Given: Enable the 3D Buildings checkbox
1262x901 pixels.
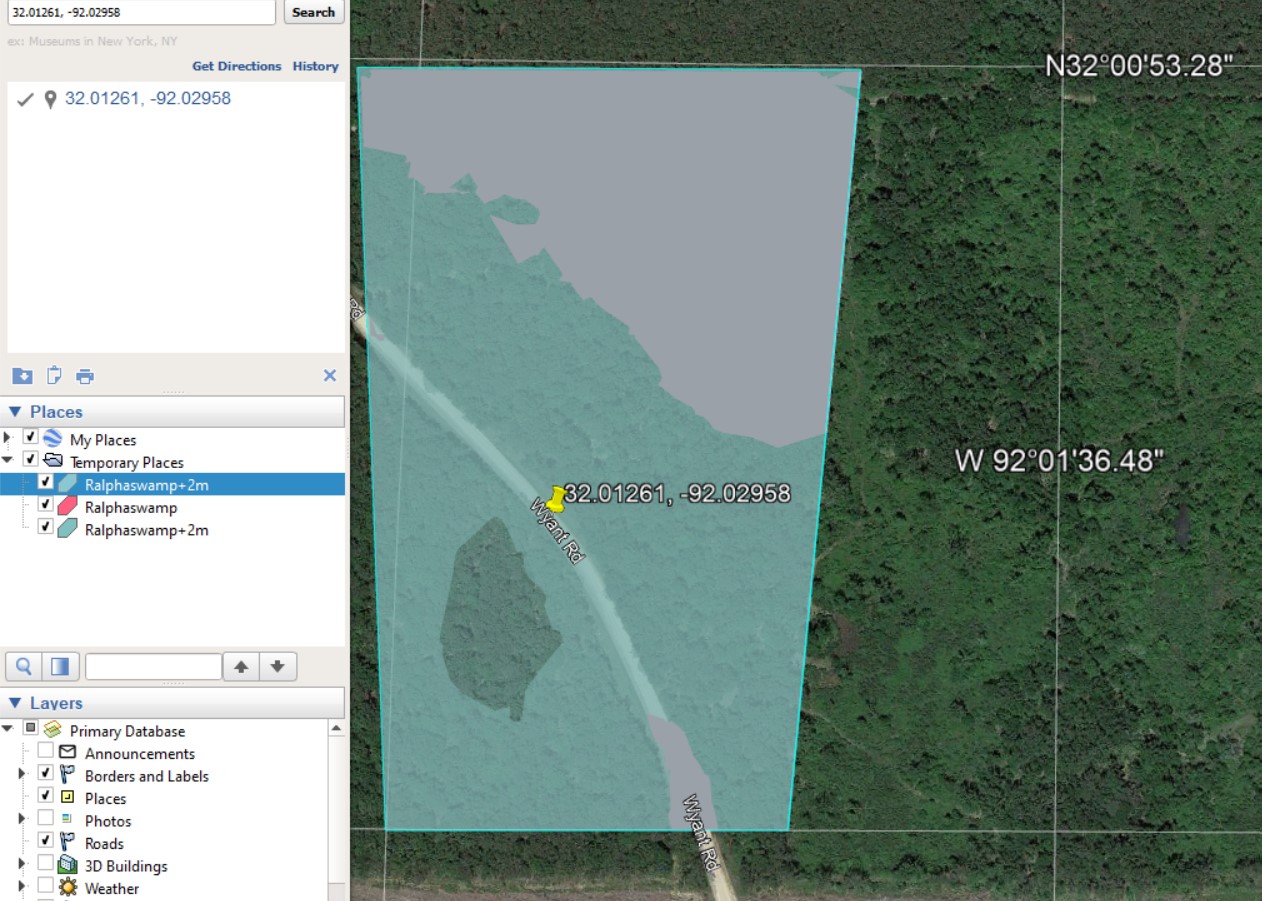Looking at the screenshot, I should coord(45,864).
